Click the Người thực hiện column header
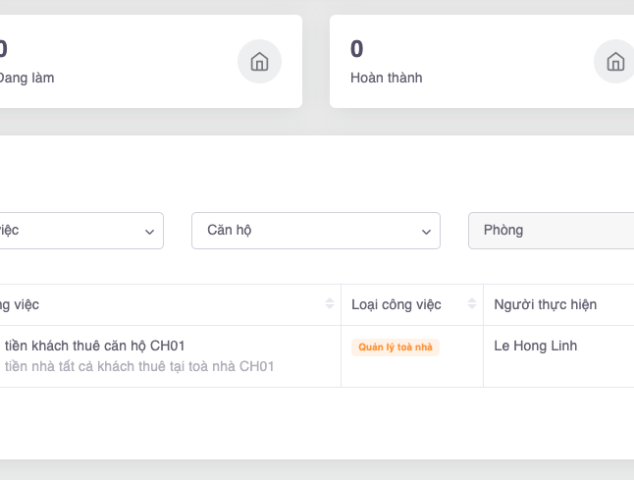 [545, 305]
